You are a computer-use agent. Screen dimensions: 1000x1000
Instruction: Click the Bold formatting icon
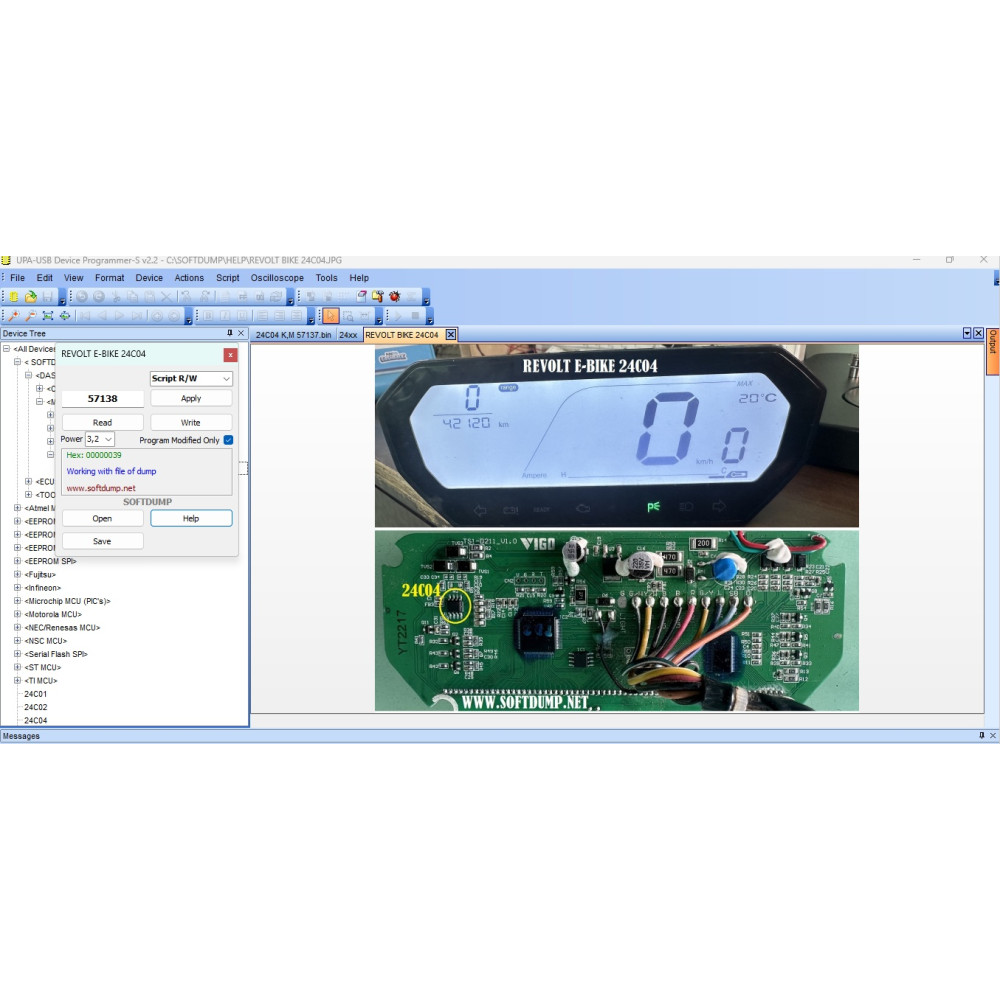tap(208, 316)
